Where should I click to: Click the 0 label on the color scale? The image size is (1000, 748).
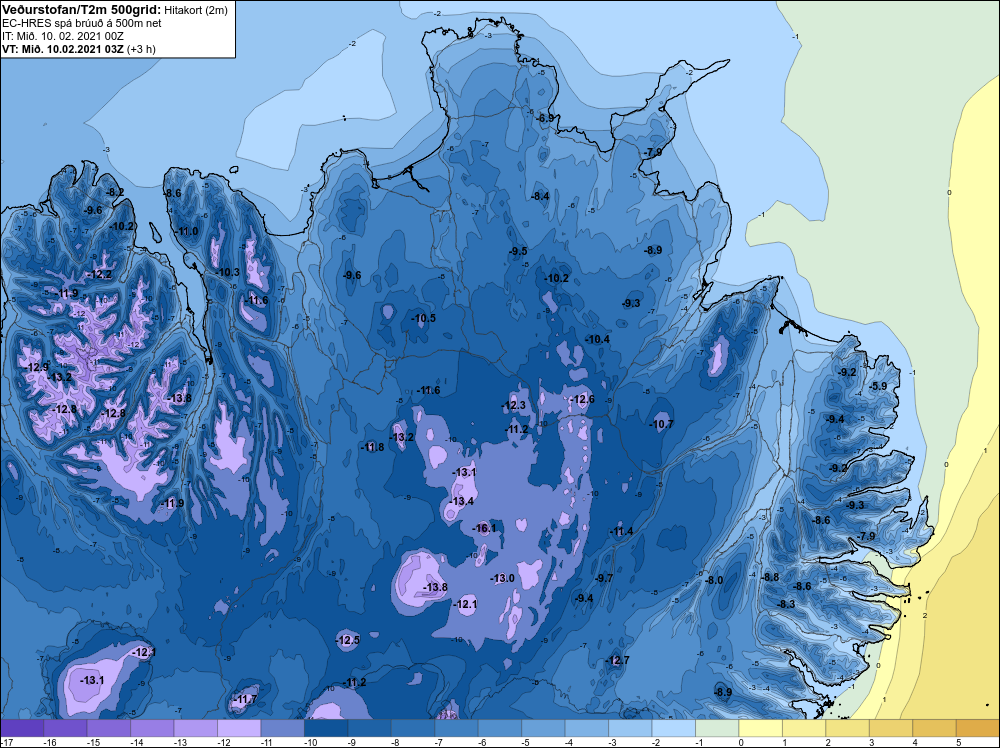click(x=741, y=742)
